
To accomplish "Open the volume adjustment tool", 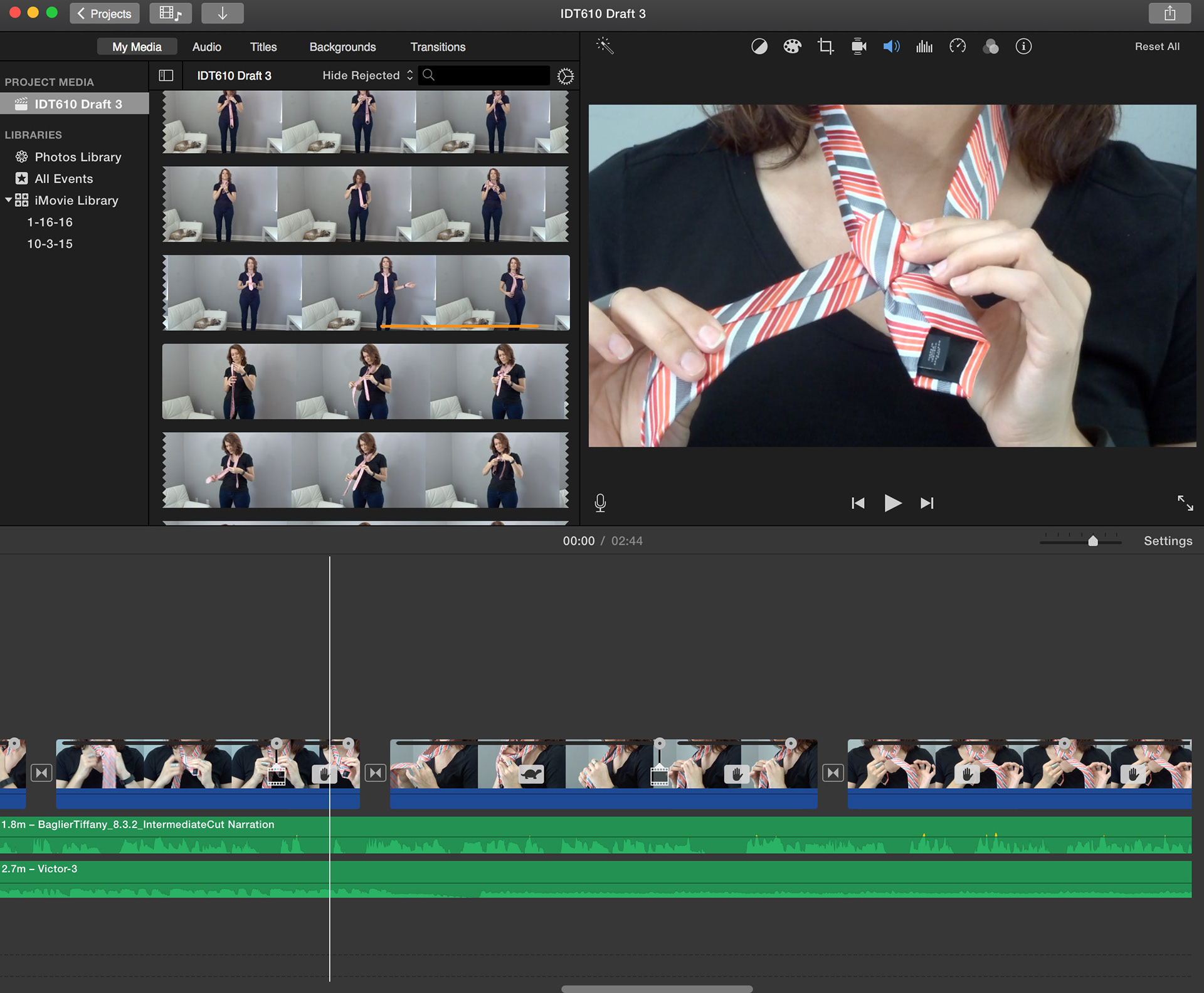I will point(891,46).
